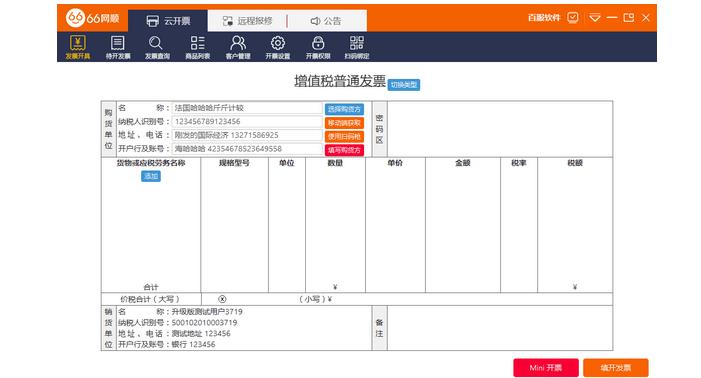The height and width of the screenshot is (378, 701).
Task: Click 切换类型 to switch invoice type
Action: tap(404, 84)
